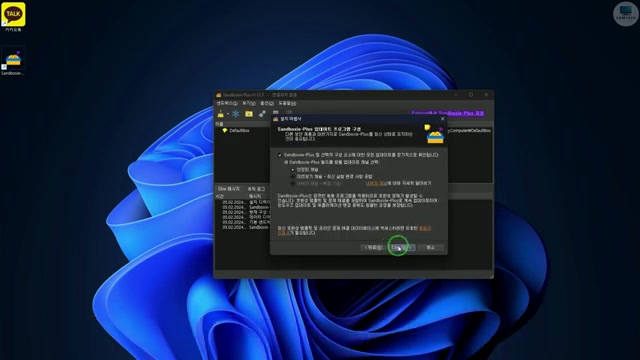Switch to the Sbie Messages tab
The image size is (640, 360).
tap(228, 189)
